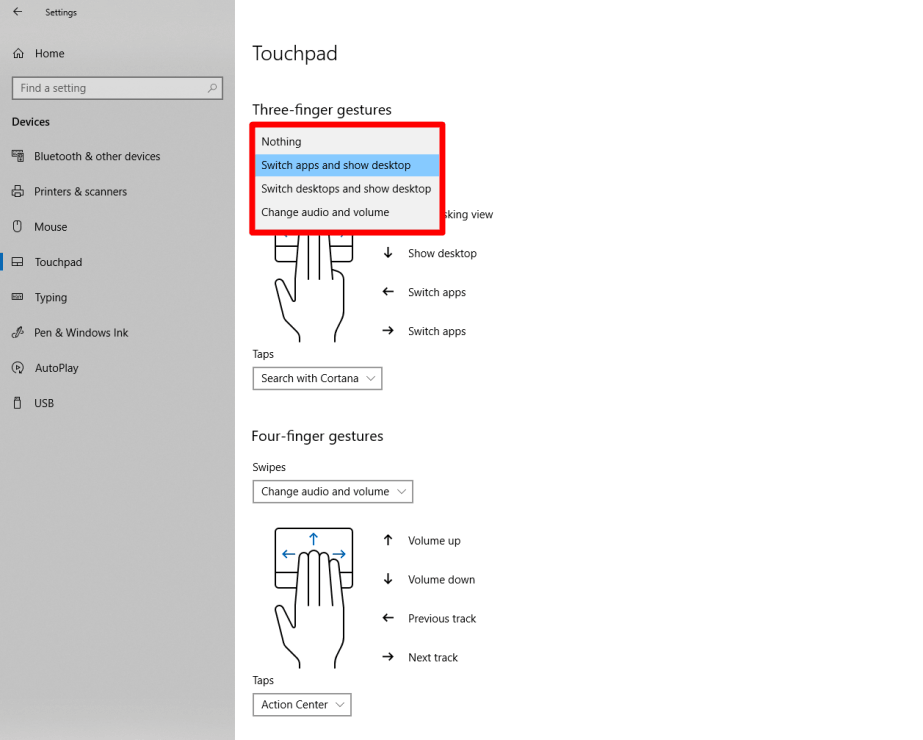Click the Devices section heading
This screenshot has width=923, height=740.
pos(31,122)
